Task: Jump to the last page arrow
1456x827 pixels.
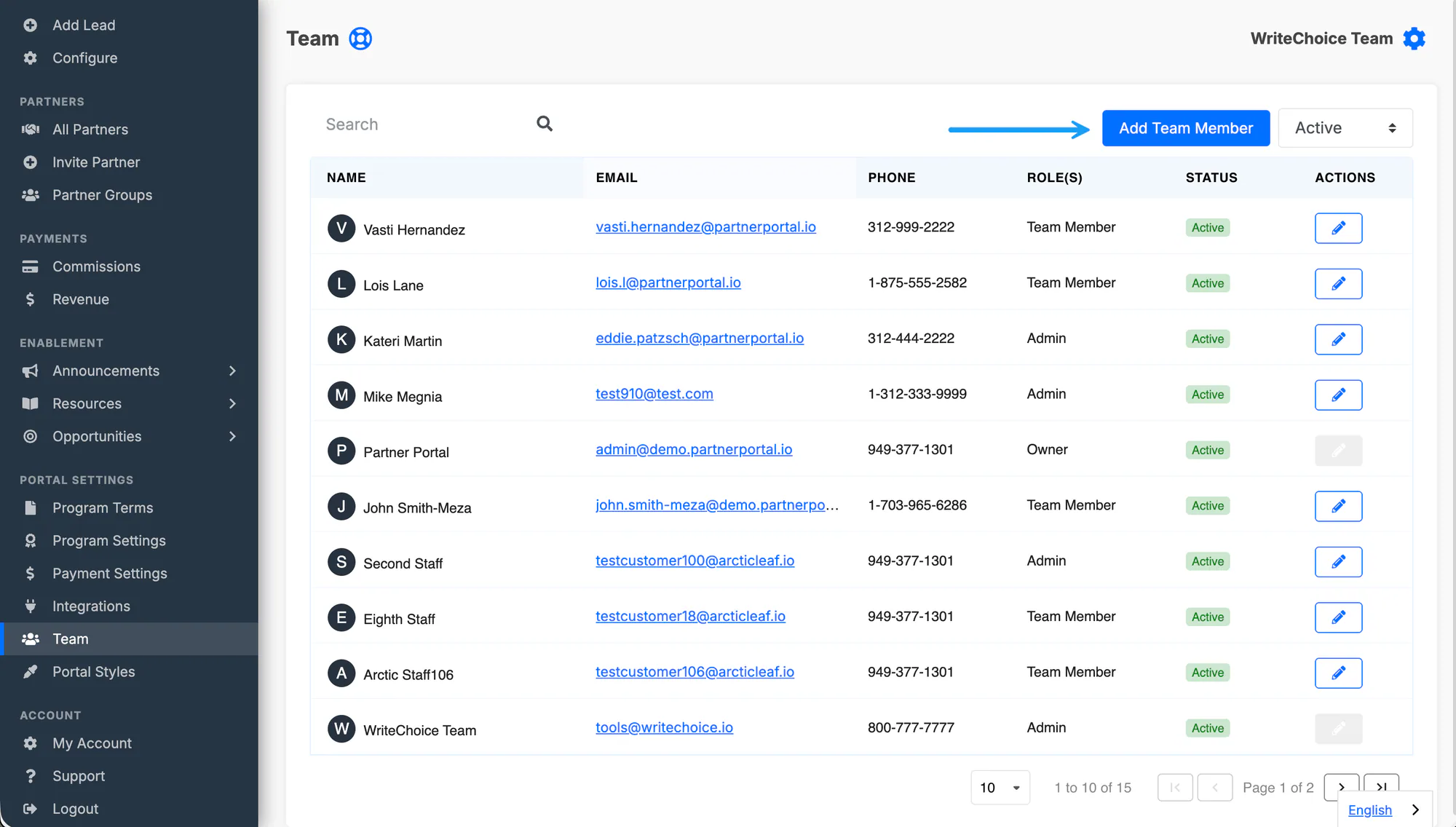Action: coord(1381,787)
